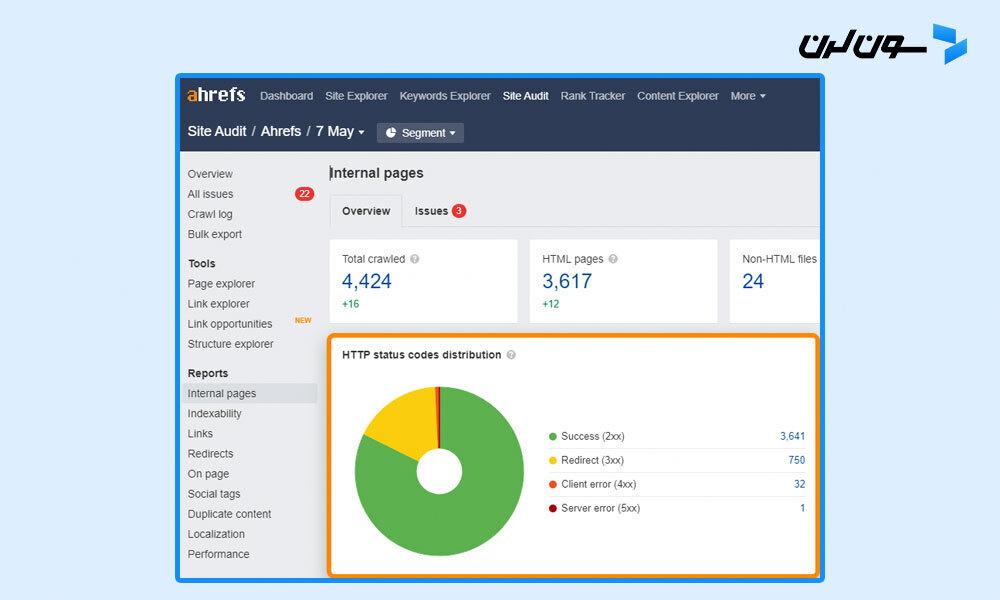
Task: Go to Dashboard in the top navigation
Action: [x=286, y=96]
